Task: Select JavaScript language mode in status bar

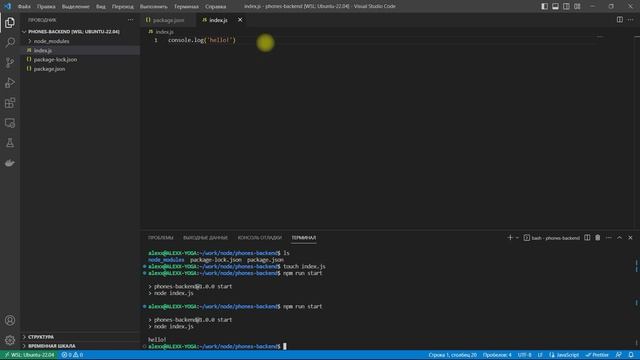Action: click(564, 355)
